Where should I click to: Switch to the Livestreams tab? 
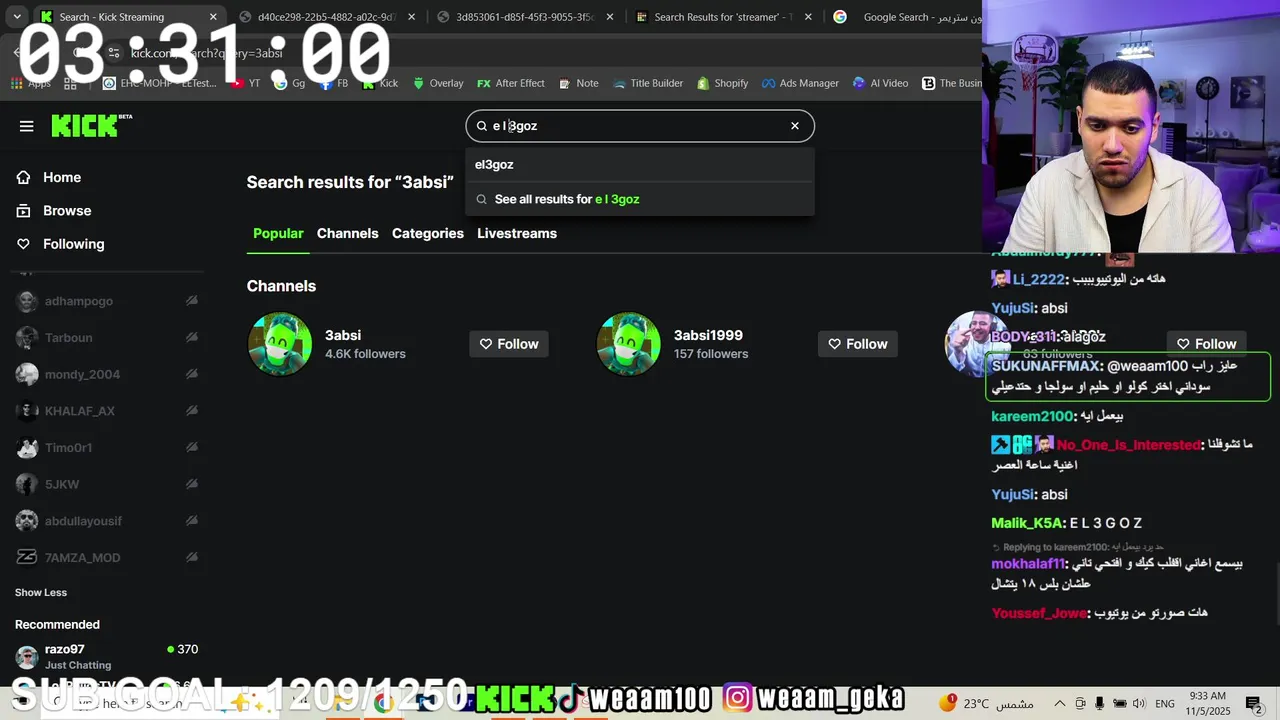pos(517,233)
